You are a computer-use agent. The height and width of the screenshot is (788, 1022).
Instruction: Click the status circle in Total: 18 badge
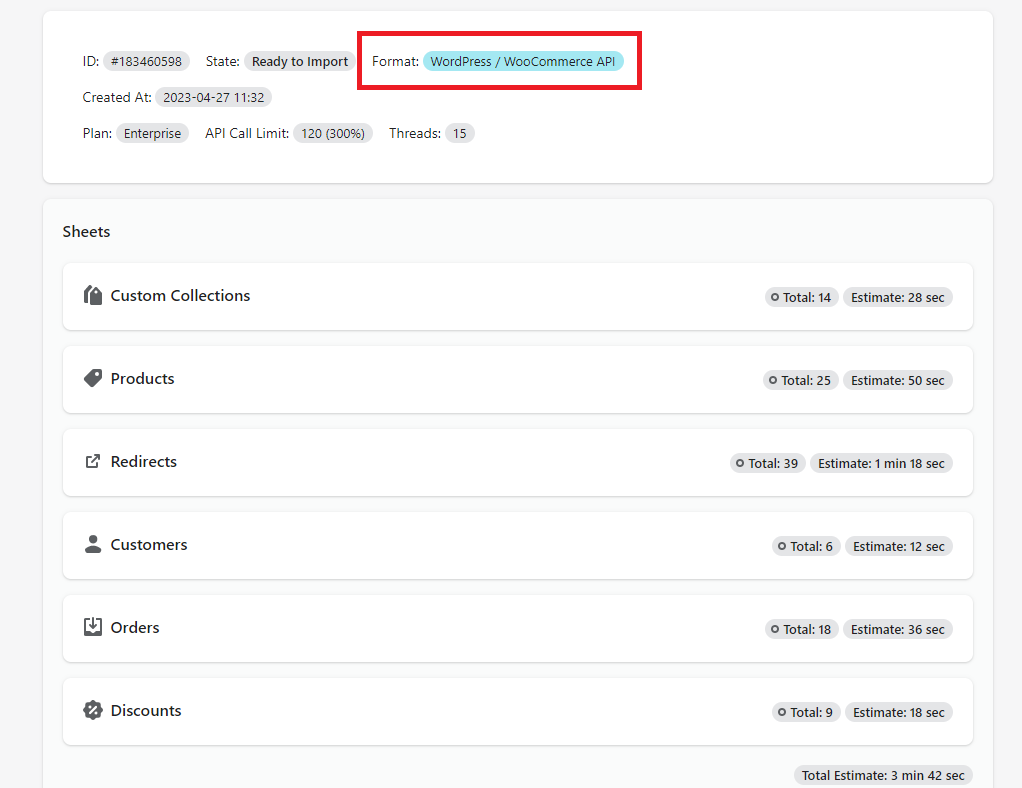click(x=775, y=629)
